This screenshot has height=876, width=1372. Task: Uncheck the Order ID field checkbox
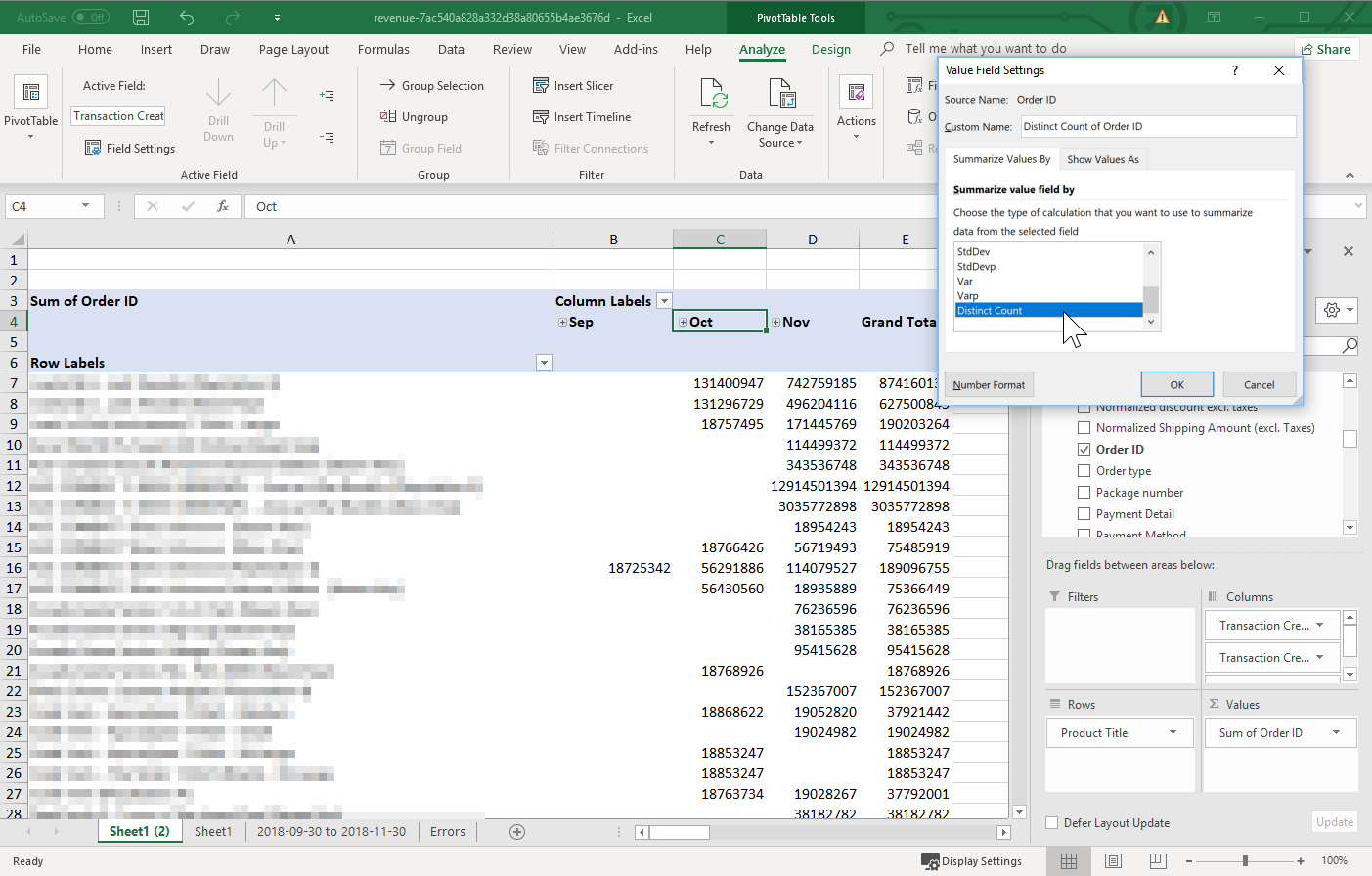1084,450
